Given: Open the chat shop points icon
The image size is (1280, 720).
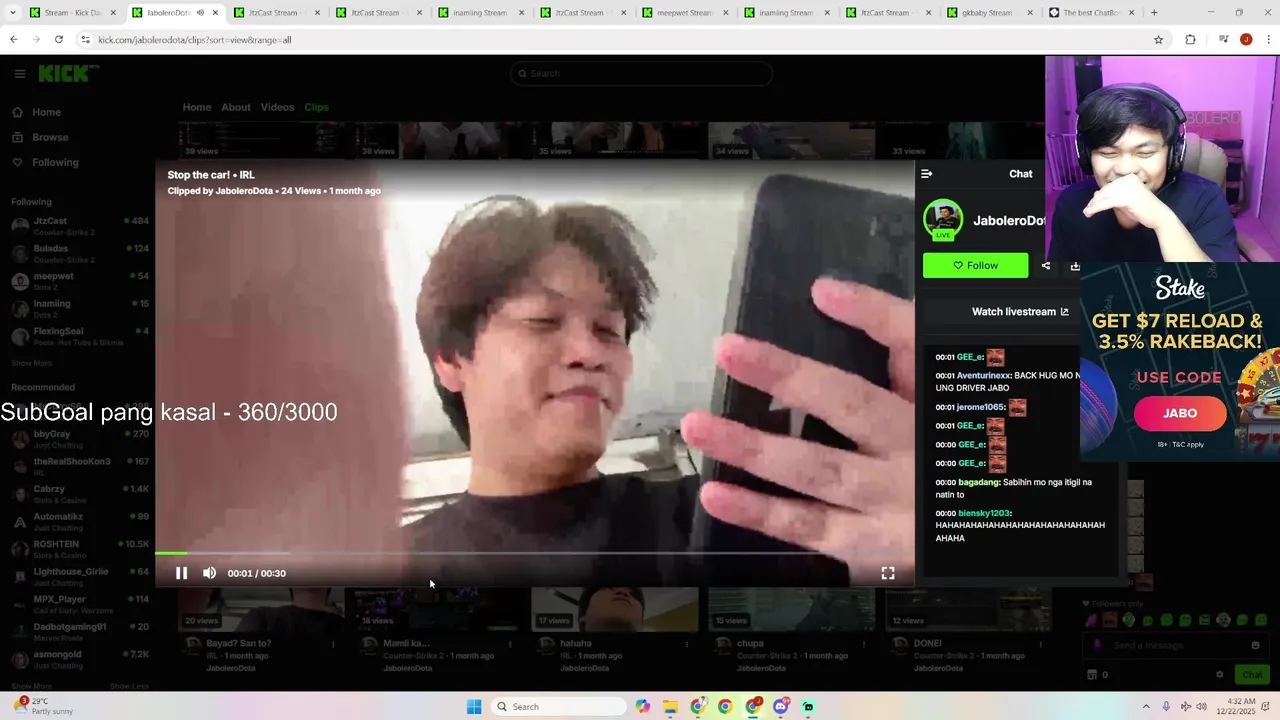Looking at the screenshot, I should tap(1092, 675).
